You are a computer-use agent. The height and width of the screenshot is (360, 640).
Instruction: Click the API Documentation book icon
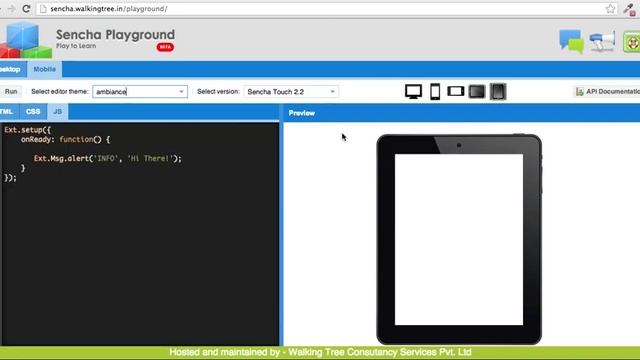580,91
